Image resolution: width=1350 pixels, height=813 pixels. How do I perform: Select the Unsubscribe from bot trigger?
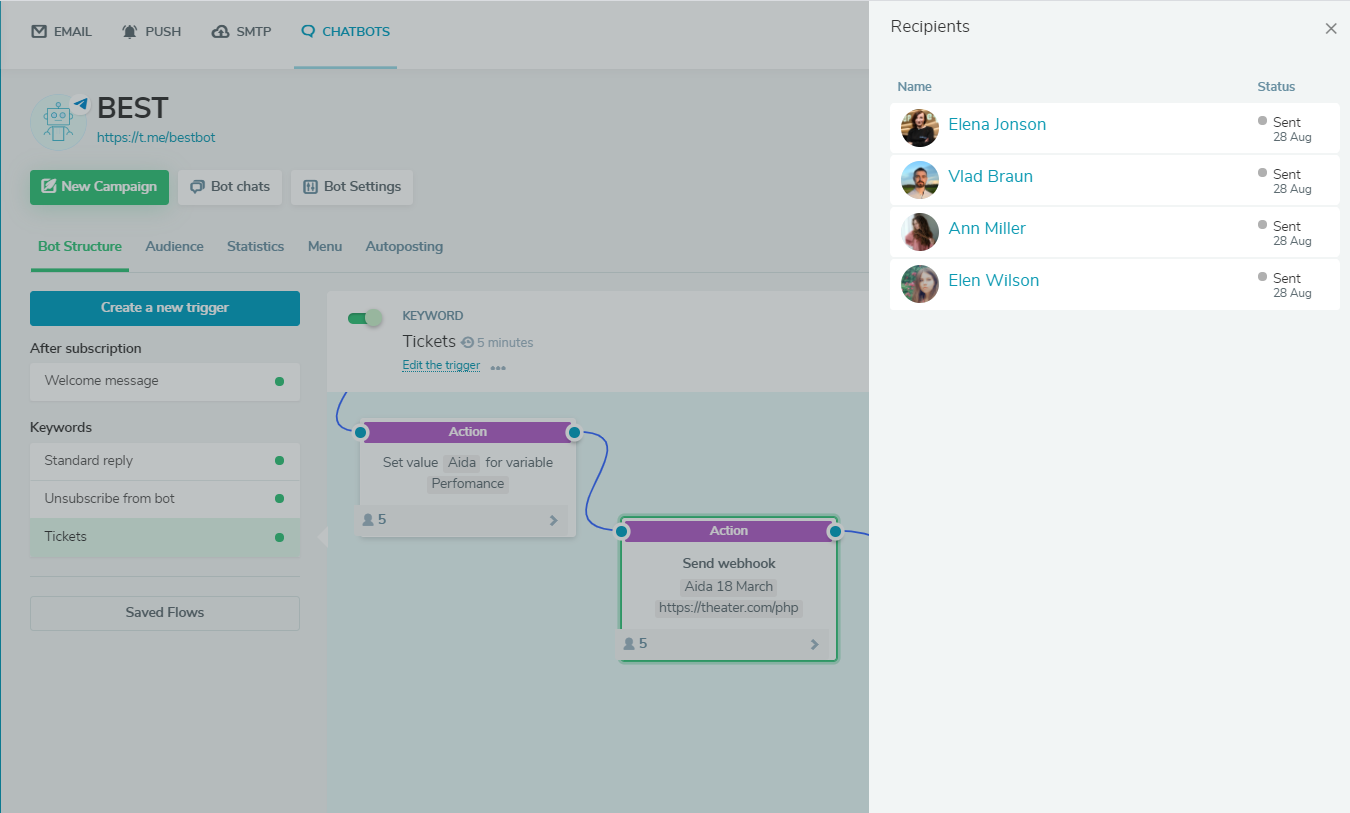tap(165, 498)
